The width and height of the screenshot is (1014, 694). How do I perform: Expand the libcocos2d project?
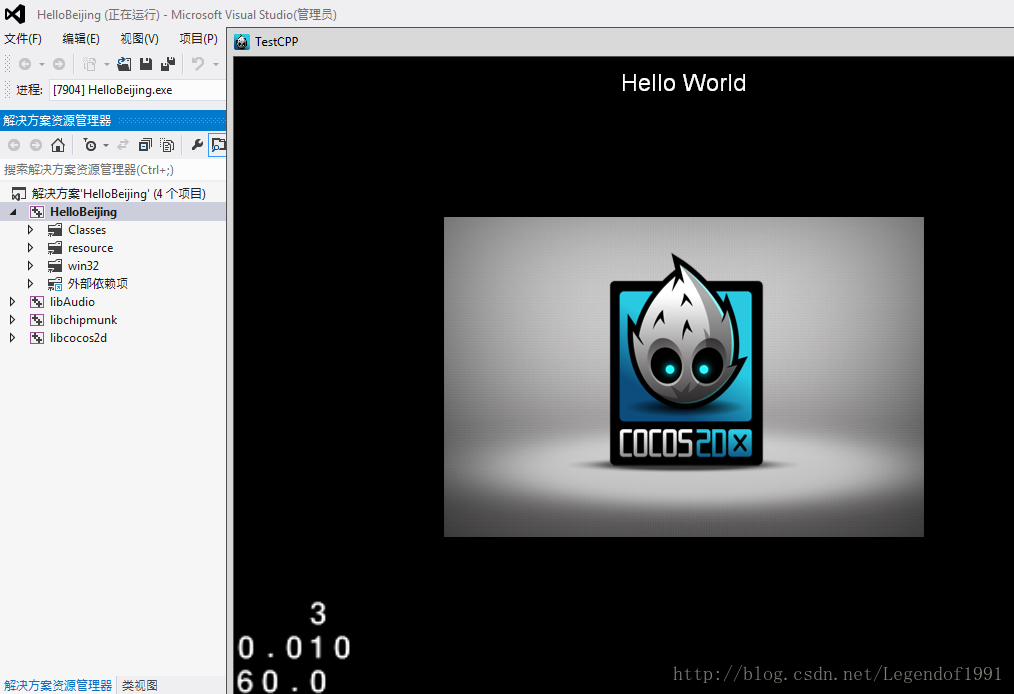click(x=12, y=338)
